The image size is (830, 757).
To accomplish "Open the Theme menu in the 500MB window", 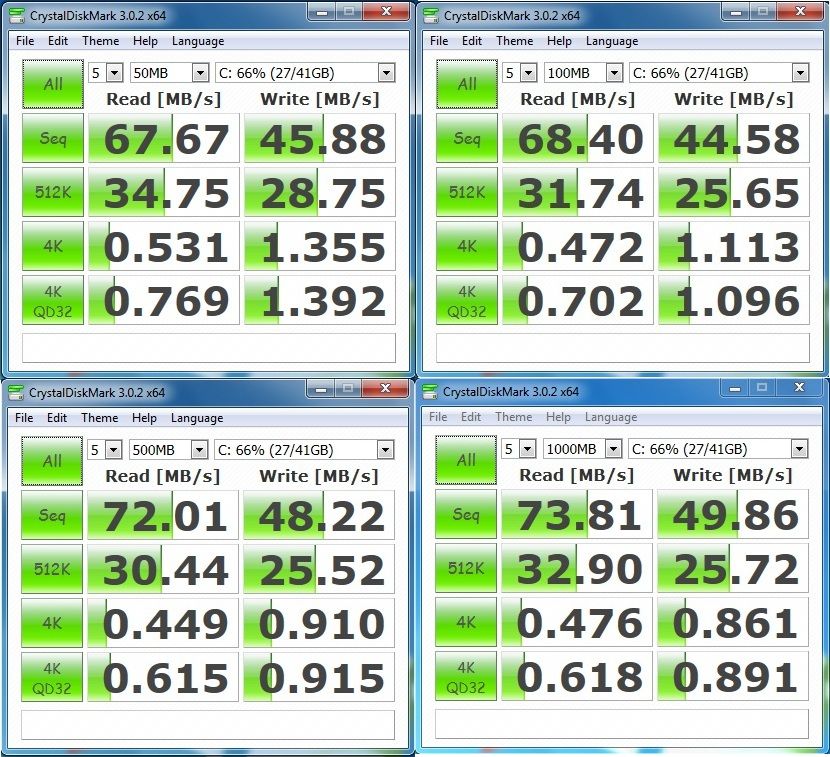I will coord(100,418).
